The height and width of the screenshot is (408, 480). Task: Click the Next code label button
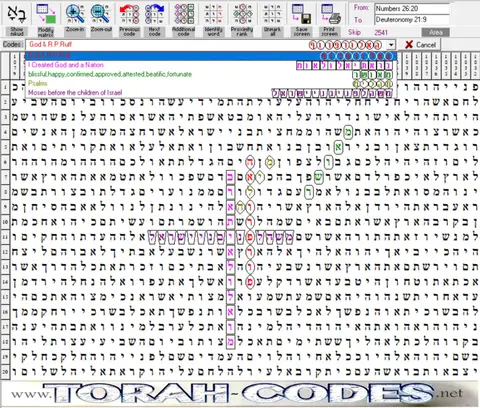[x=155, y=32]
